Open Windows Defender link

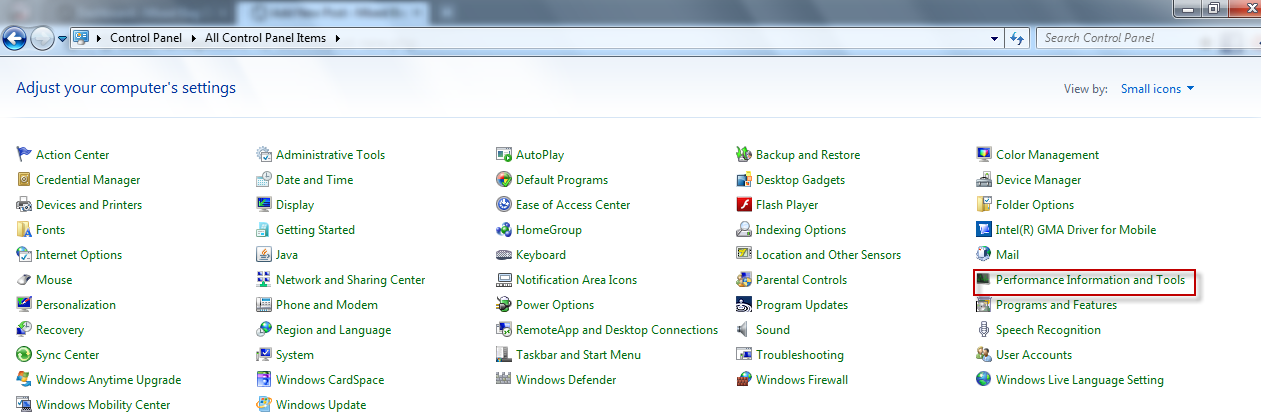[566, 380]
